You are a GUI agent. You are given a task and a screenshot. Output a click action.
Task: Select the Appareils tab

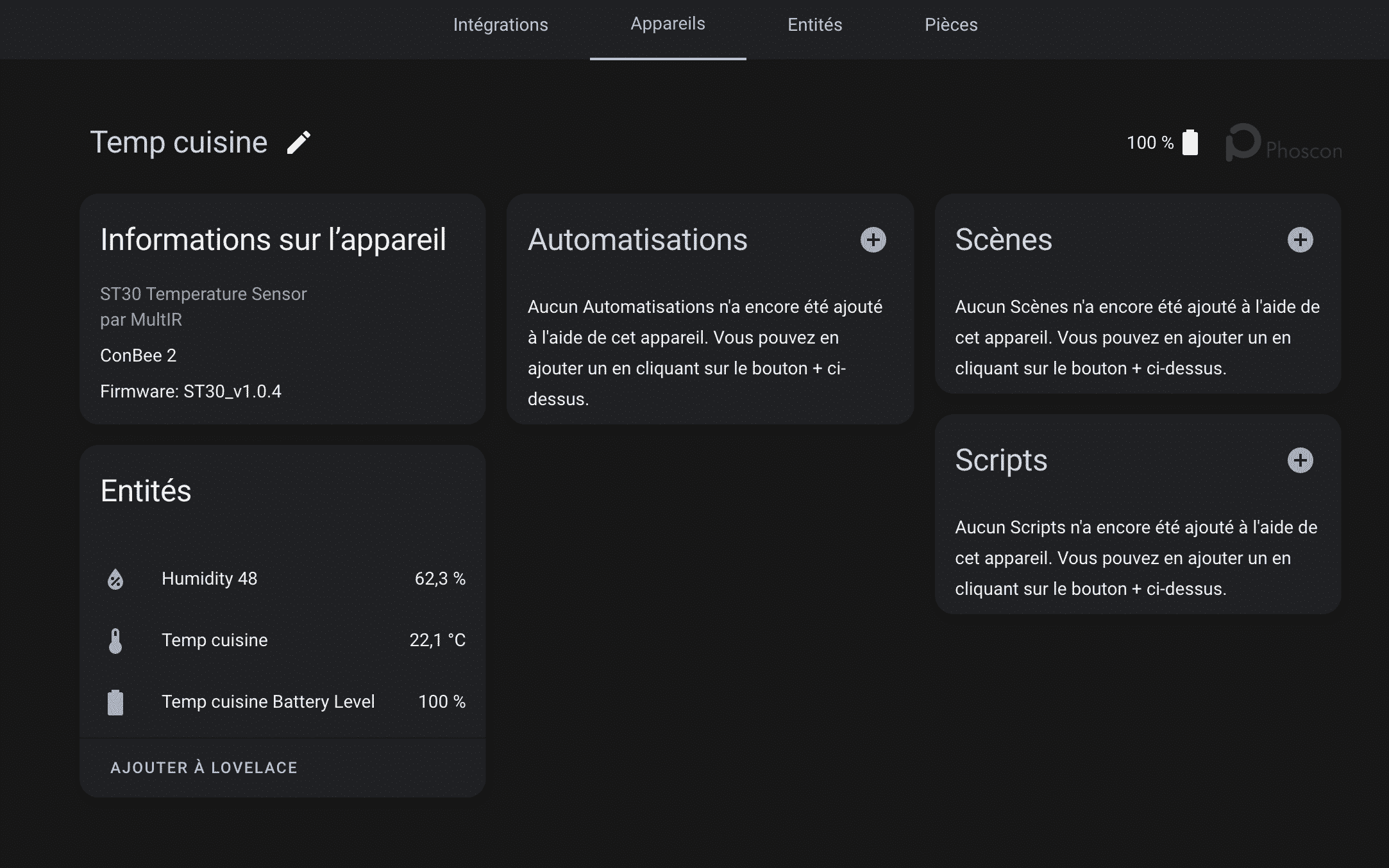tap(668, 24)
